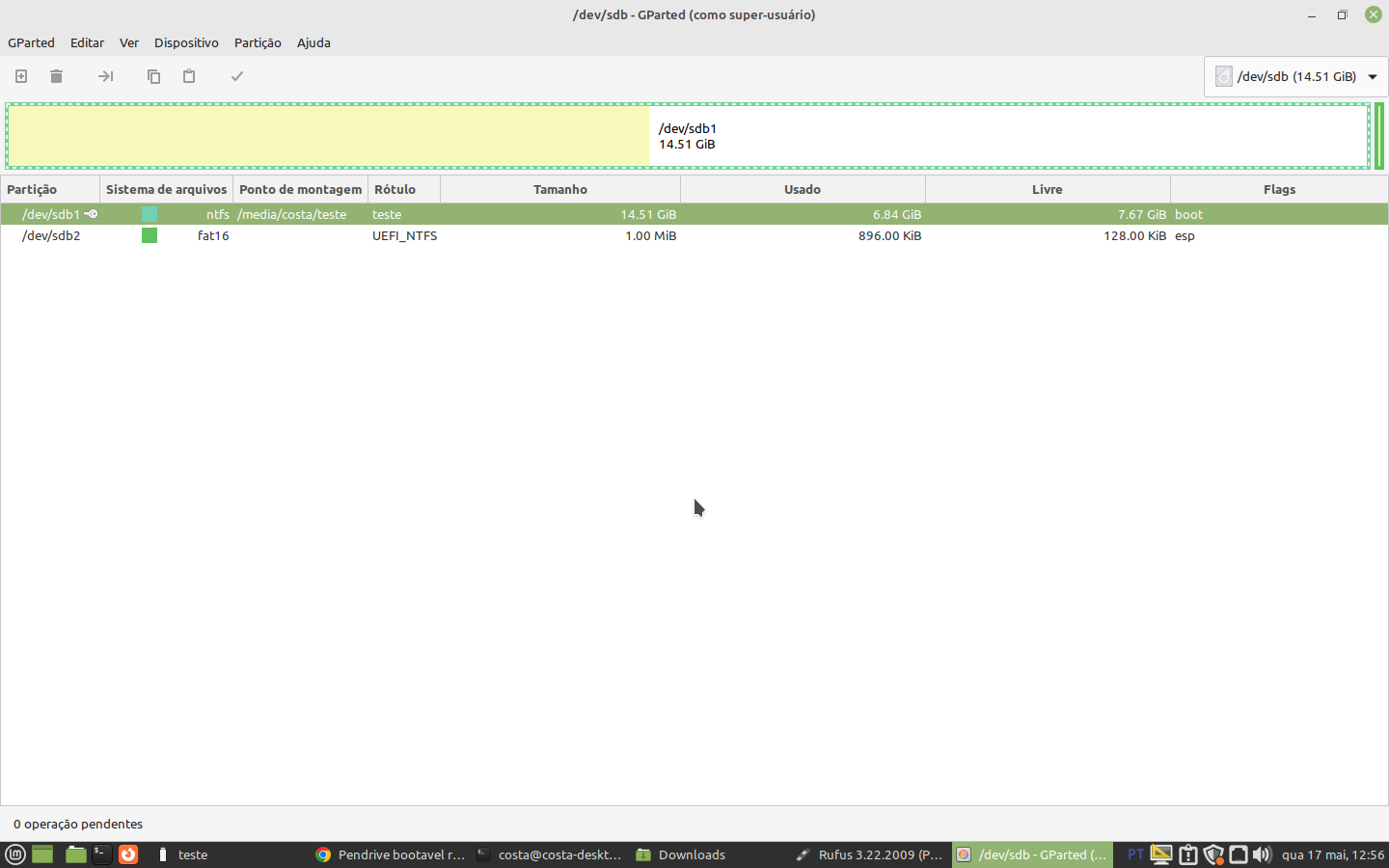Screen dimensions: 1389x868
Task: Open the Linux Mint start menu icon
Action: pos(15,854)
